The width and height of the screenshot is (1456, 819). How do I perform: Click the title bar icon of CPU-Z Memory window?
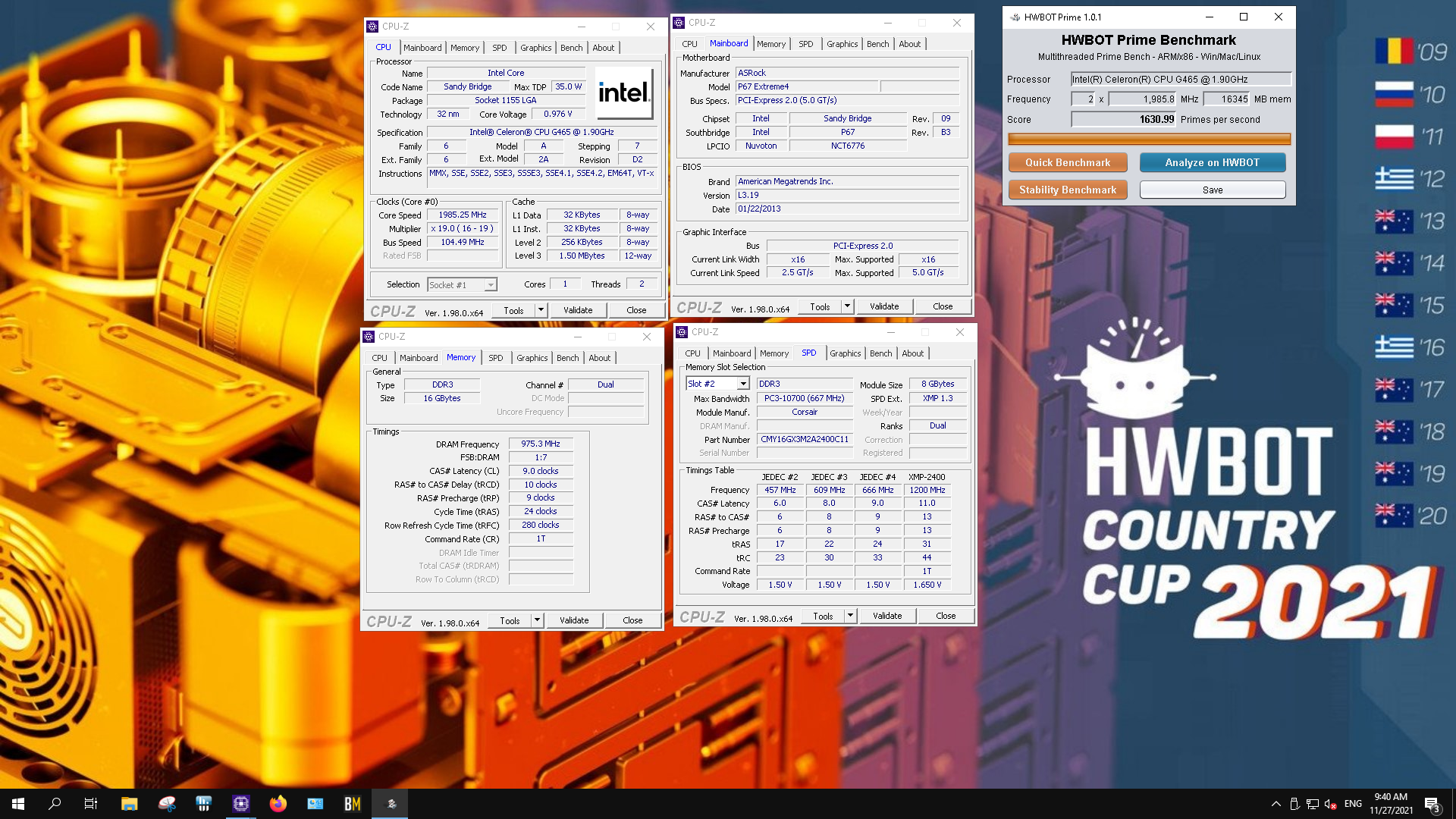click(x=369, y=337)
